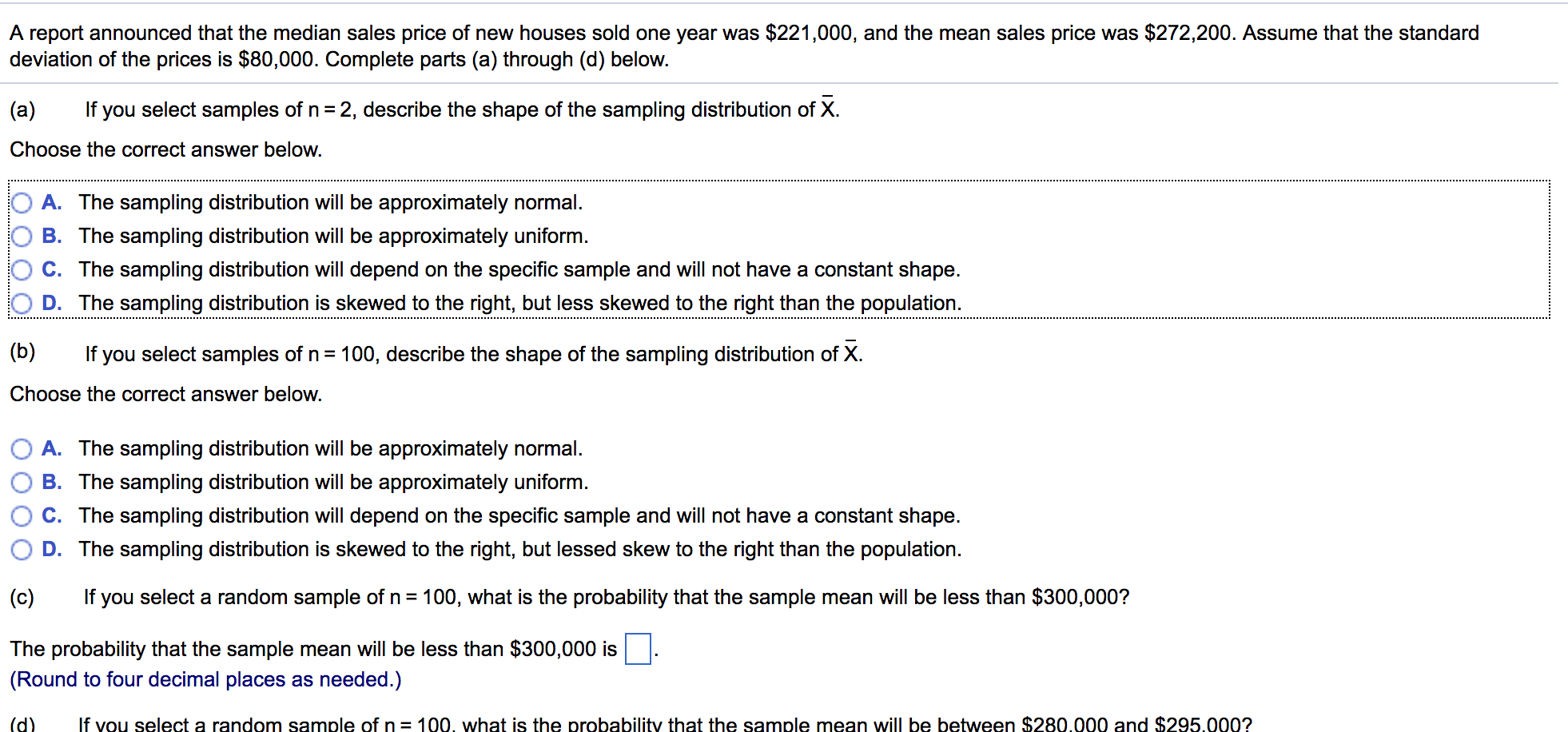Click the blue letter D label in part (b)
Image resolution: width=1568 pixels, height=732 pixels.
click(51, 549)
